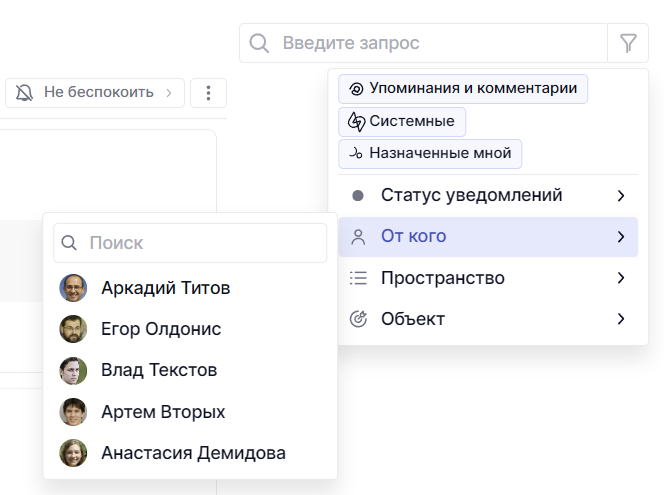Expand the Объект submenu chevron
Screen dimensions: 664x495
621,319
